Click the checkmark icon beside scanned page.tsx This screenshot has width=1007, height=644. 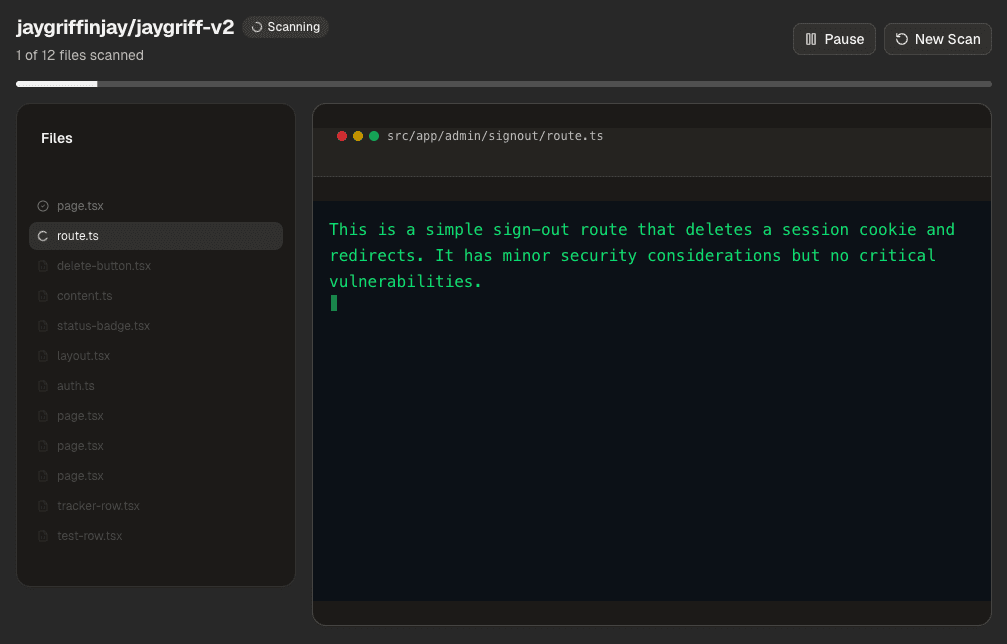(43, 206)
